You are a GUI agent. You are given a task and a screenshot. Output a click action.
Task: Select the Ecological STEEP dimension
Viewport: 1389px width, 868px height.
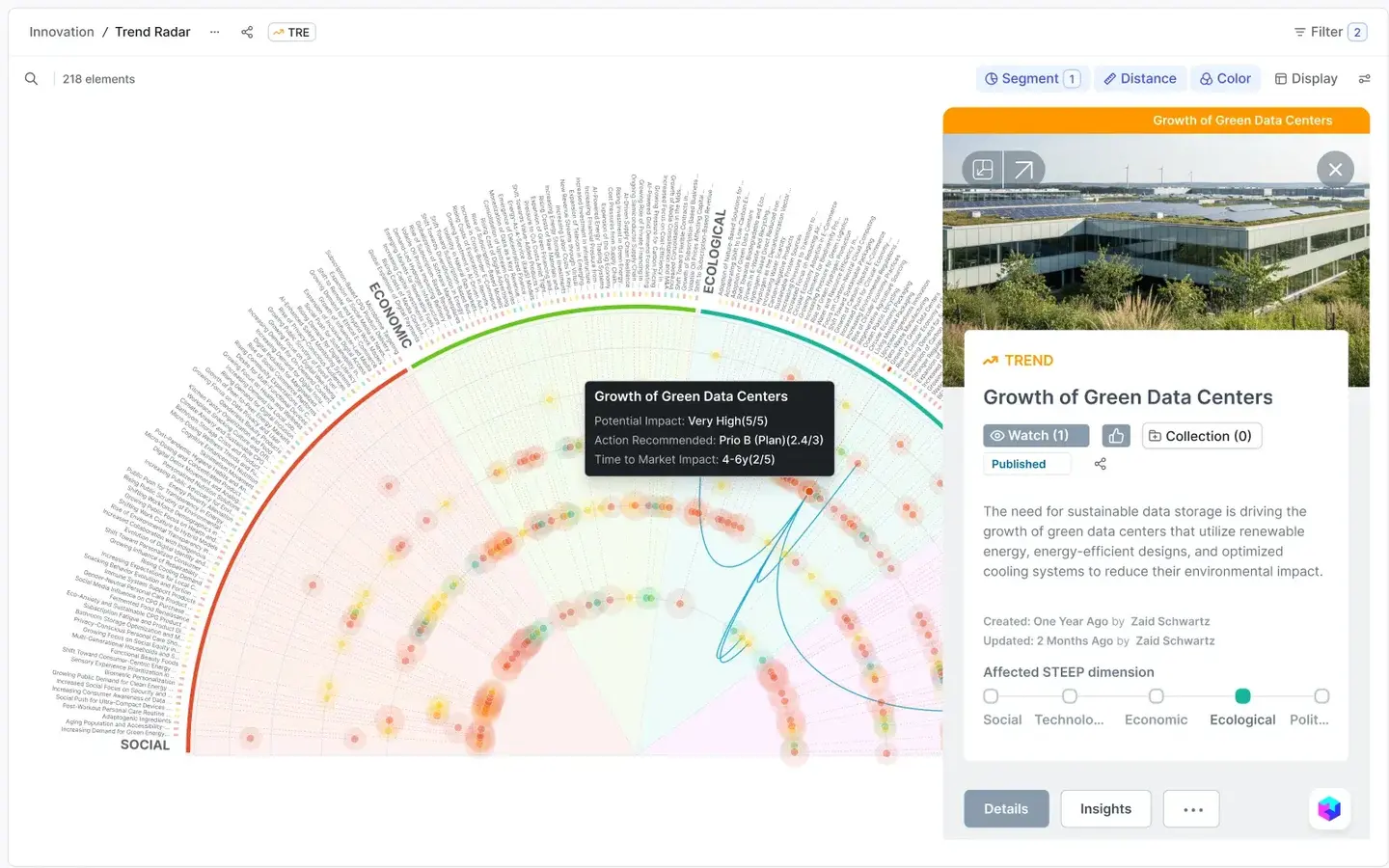pyautogui.click(x=1242, y=696)
